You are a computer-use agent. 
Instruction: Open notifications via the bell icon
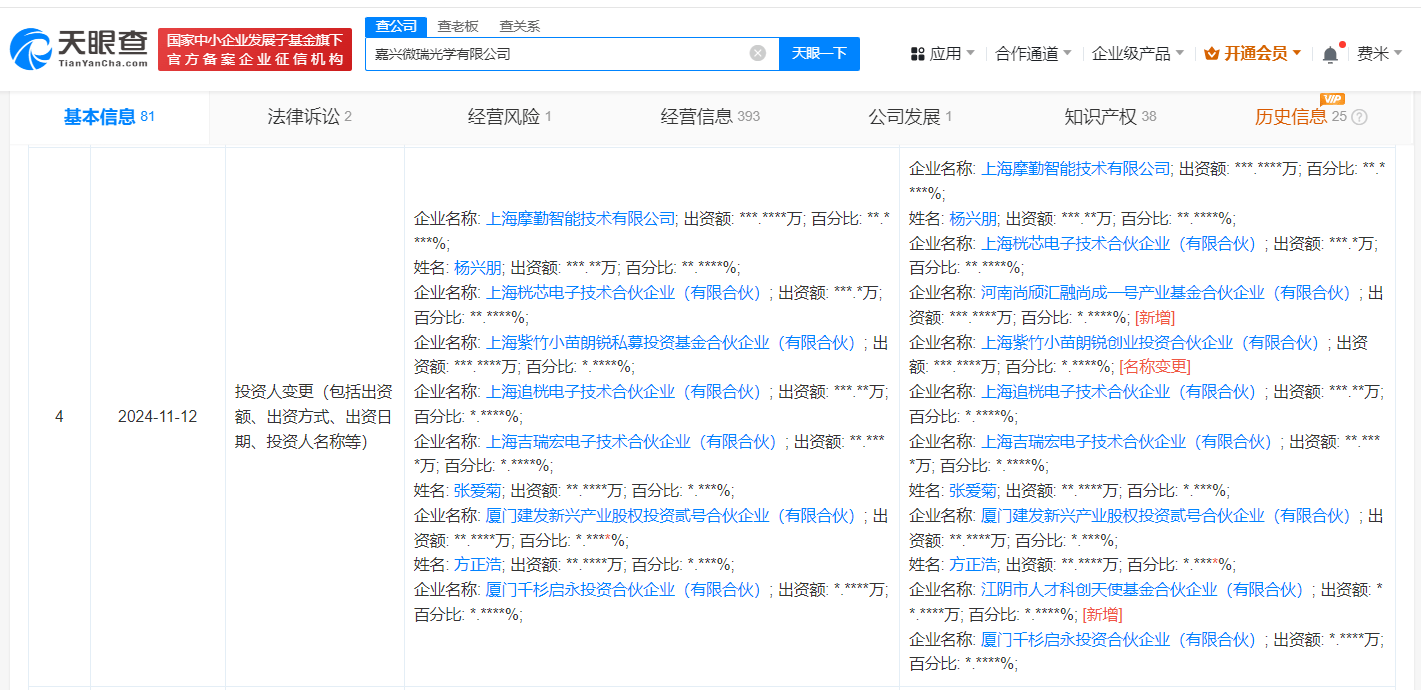(x=1330, y=54)
